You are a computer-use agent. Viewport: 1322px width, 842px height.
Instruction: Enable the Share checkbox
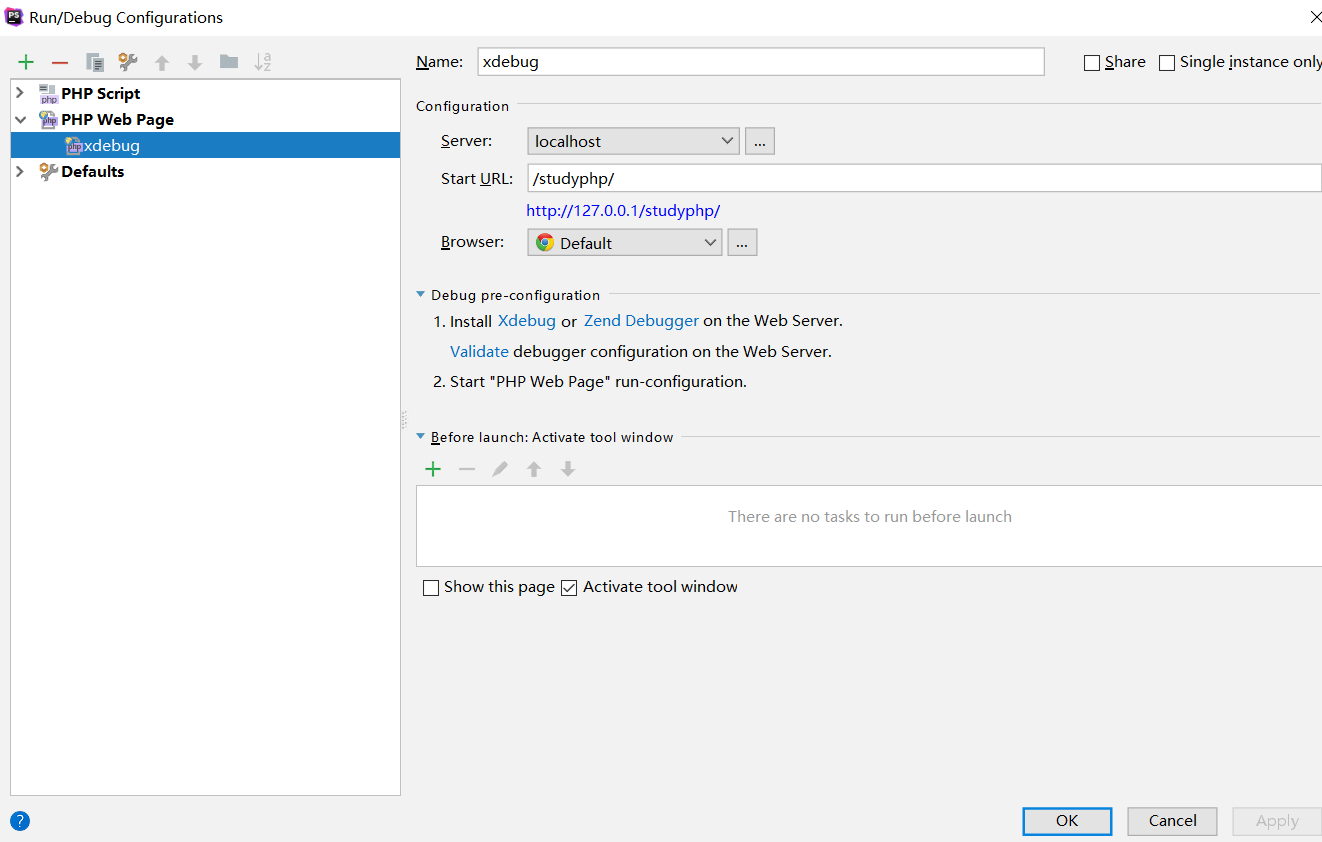[1092, 63]
